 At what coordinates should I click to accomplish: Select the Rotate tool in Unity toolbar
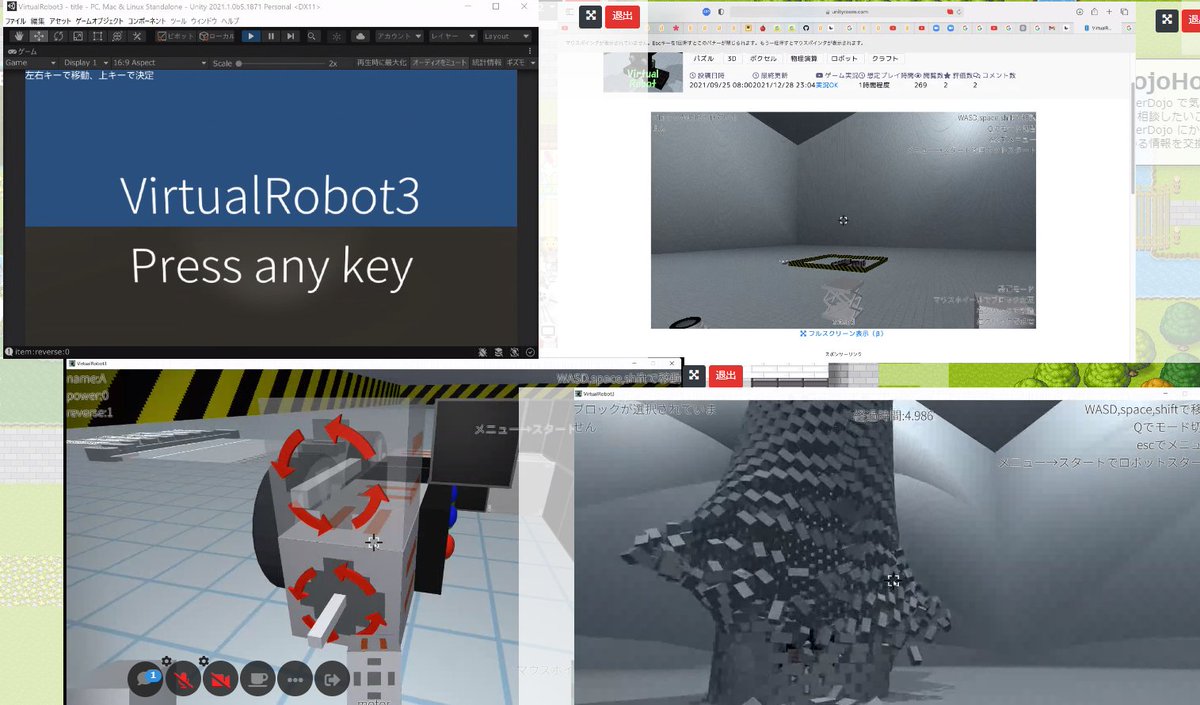[x=58, y=36]
